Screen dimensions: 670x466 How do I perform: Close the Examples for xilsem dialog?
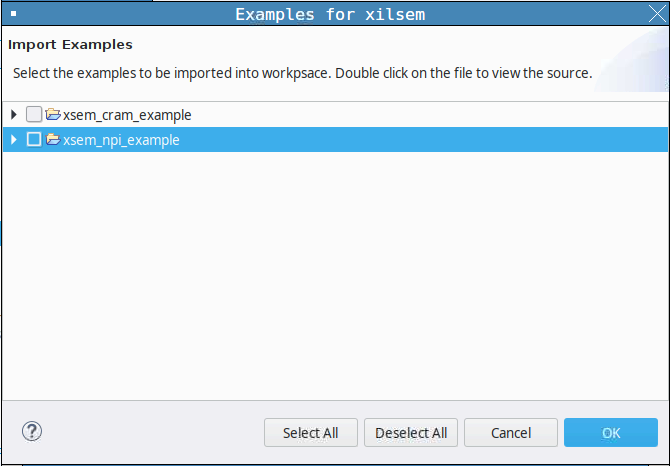[655, 15]
